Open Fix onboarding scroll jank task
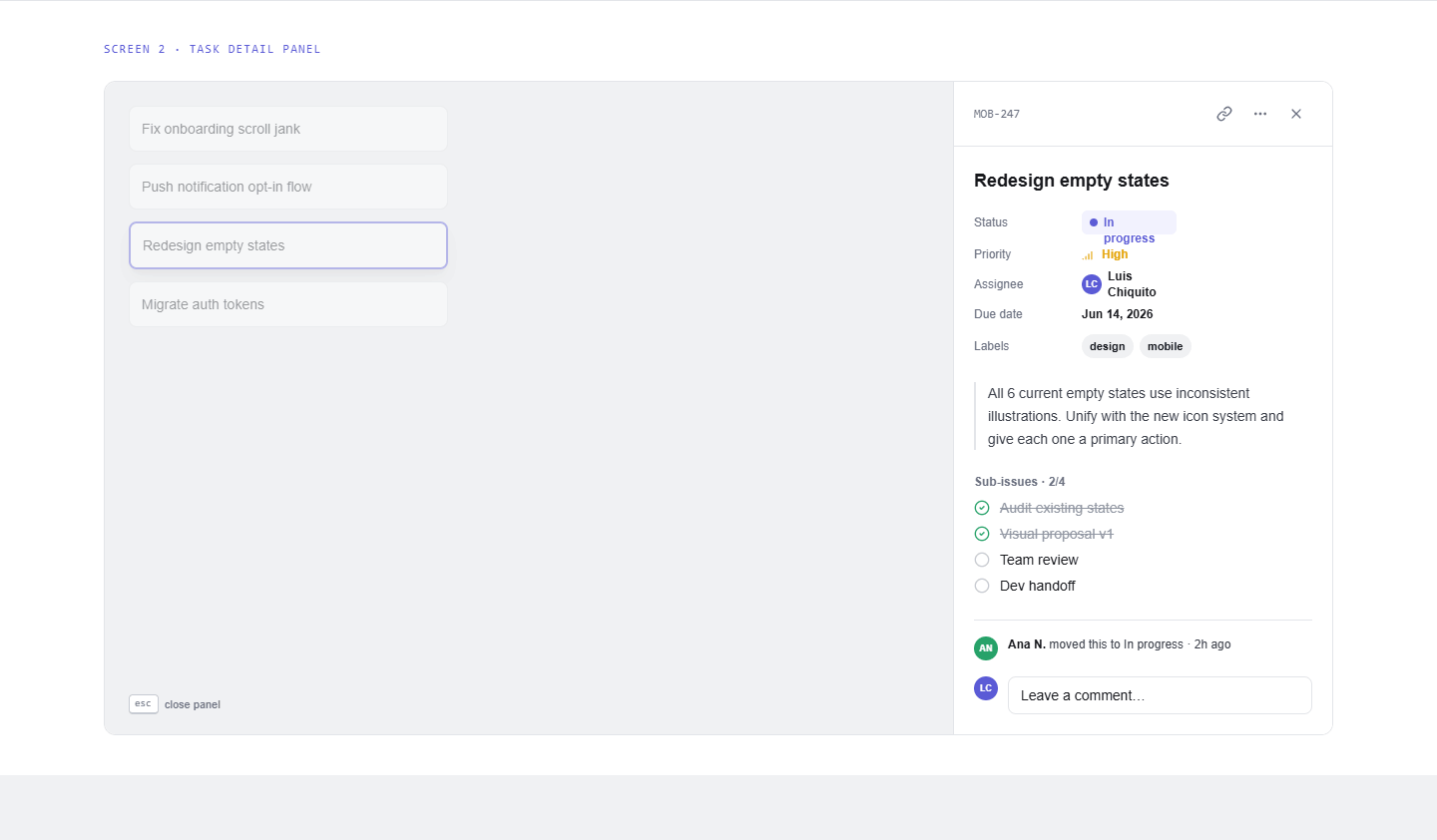Viewport: 1437px width, 840px height. coord(288,129)
